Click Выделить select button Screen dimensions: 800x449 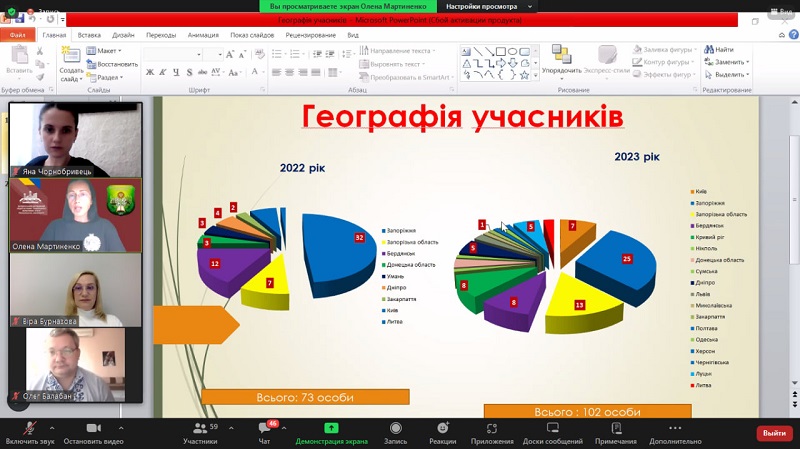(x=727, y=74)
